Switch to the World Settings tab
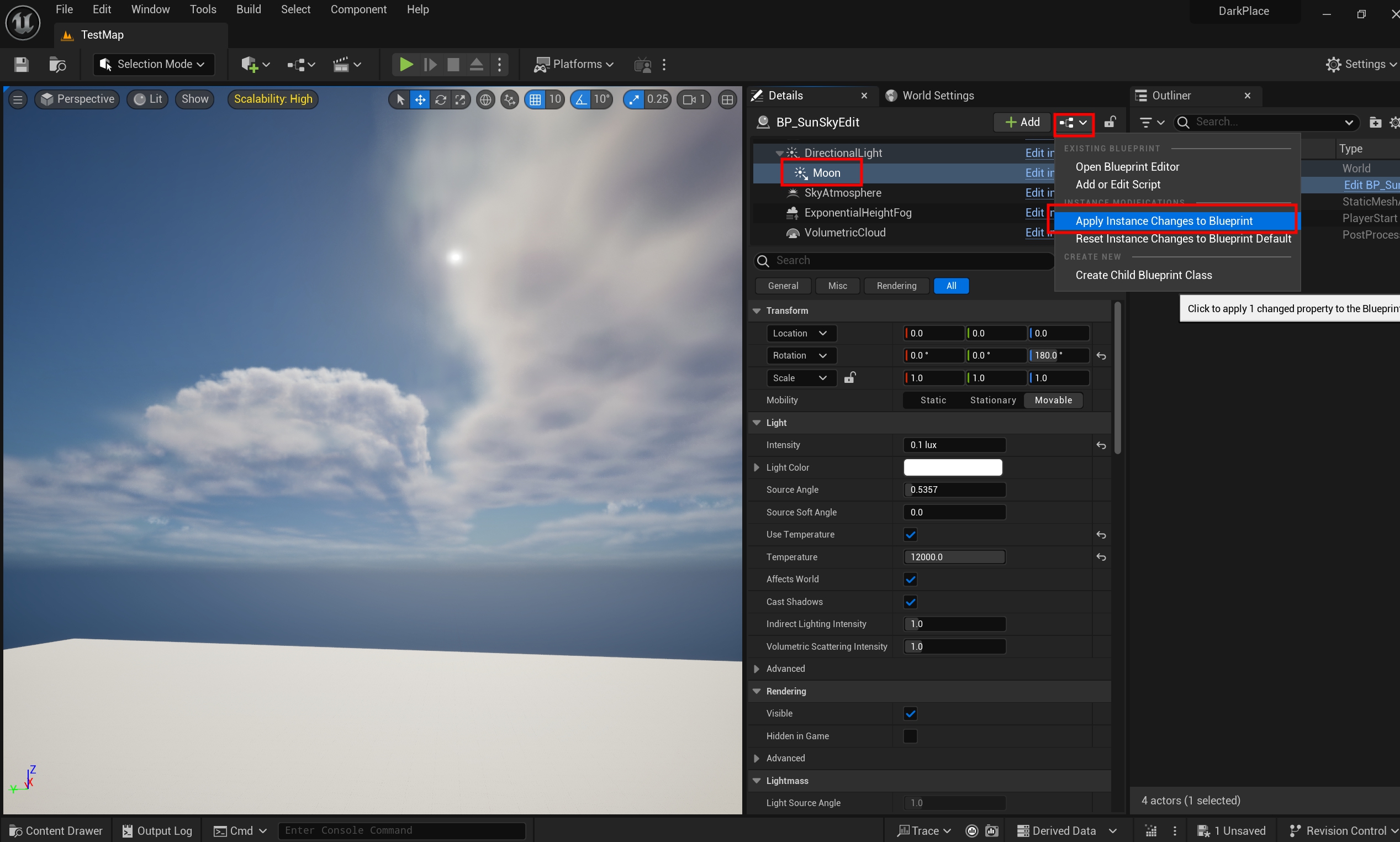Viewport: 1400px width, 842px height. [937, 96]
